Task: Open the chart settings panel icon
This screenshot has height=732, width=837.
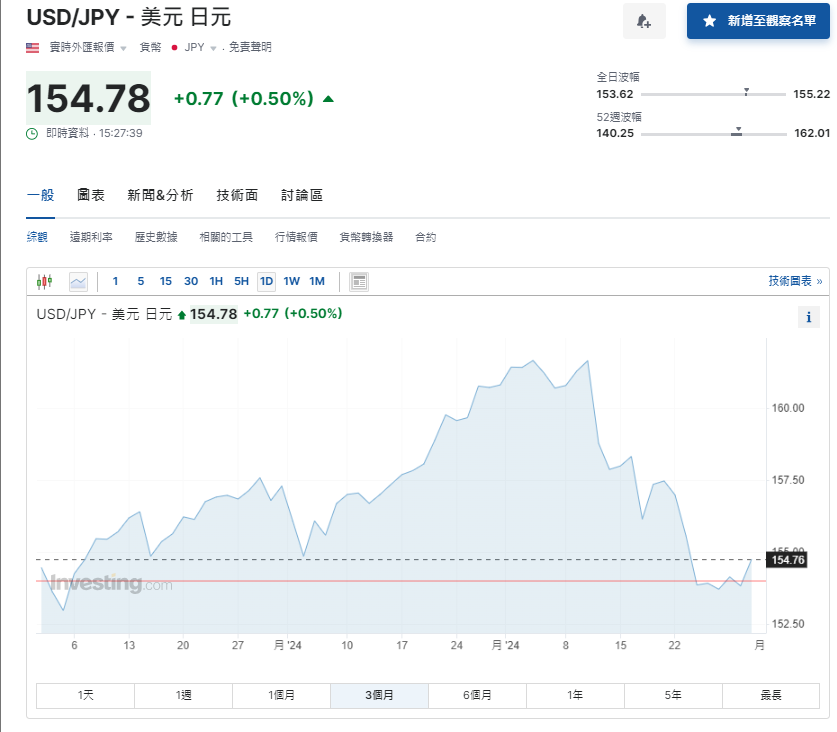Action: pyautogui.click(x=357, y=281)
